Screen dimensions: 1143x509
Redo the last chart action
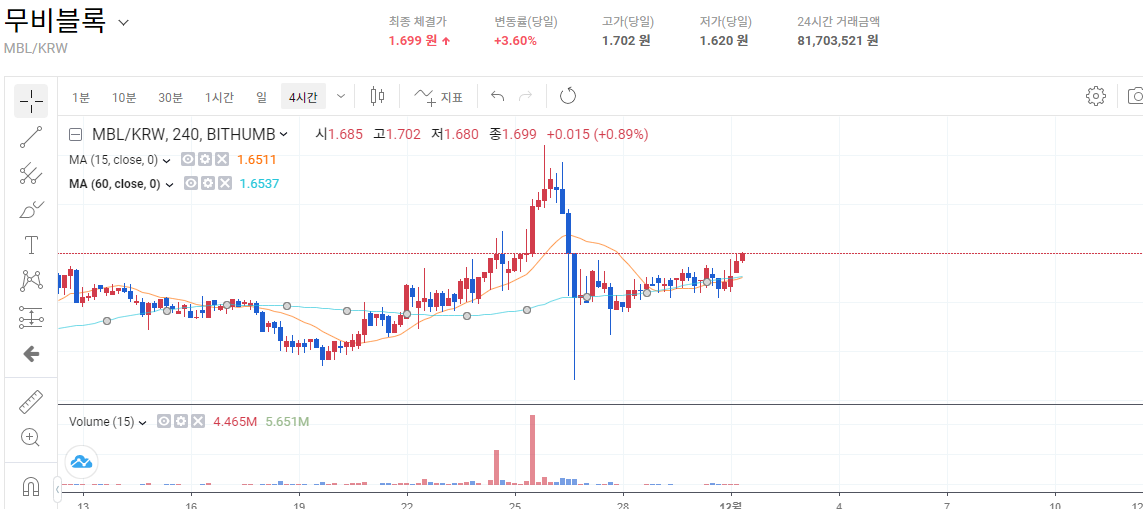[525, 96]
